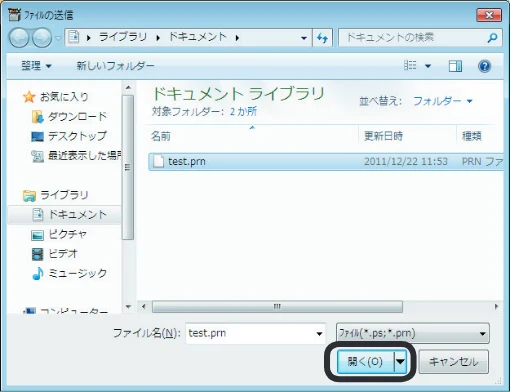Screen dimensions: 511x392
Task: Open recent locations dropdown next to Forward
Action: [x=58, y=38]
